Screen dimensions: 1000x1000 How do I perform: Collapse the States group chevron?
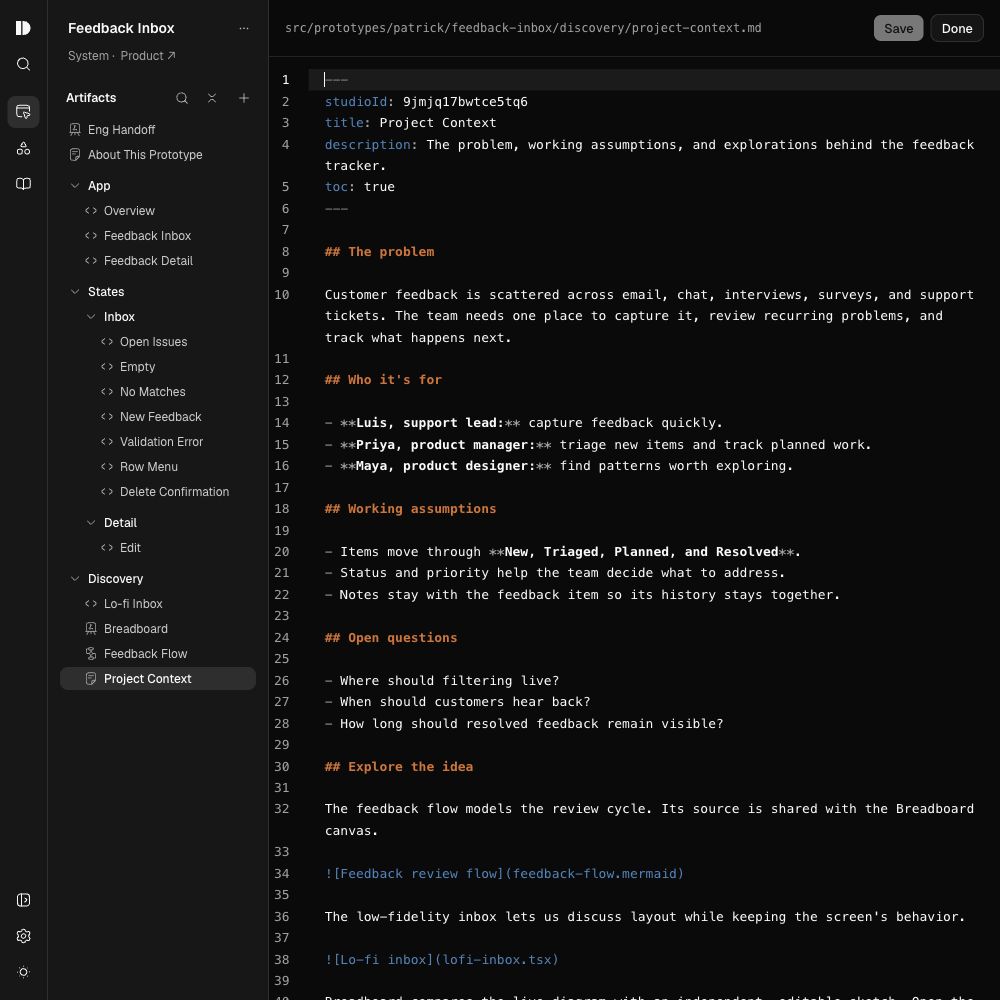tap(75, 291)
